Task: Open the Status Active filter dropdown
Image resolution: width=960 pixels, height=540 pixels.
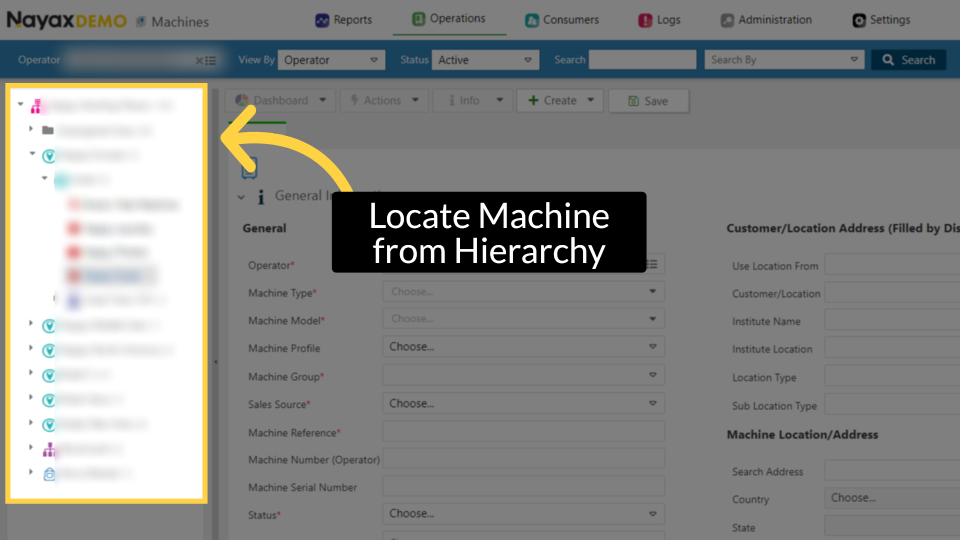Action: tap(487, 60)
